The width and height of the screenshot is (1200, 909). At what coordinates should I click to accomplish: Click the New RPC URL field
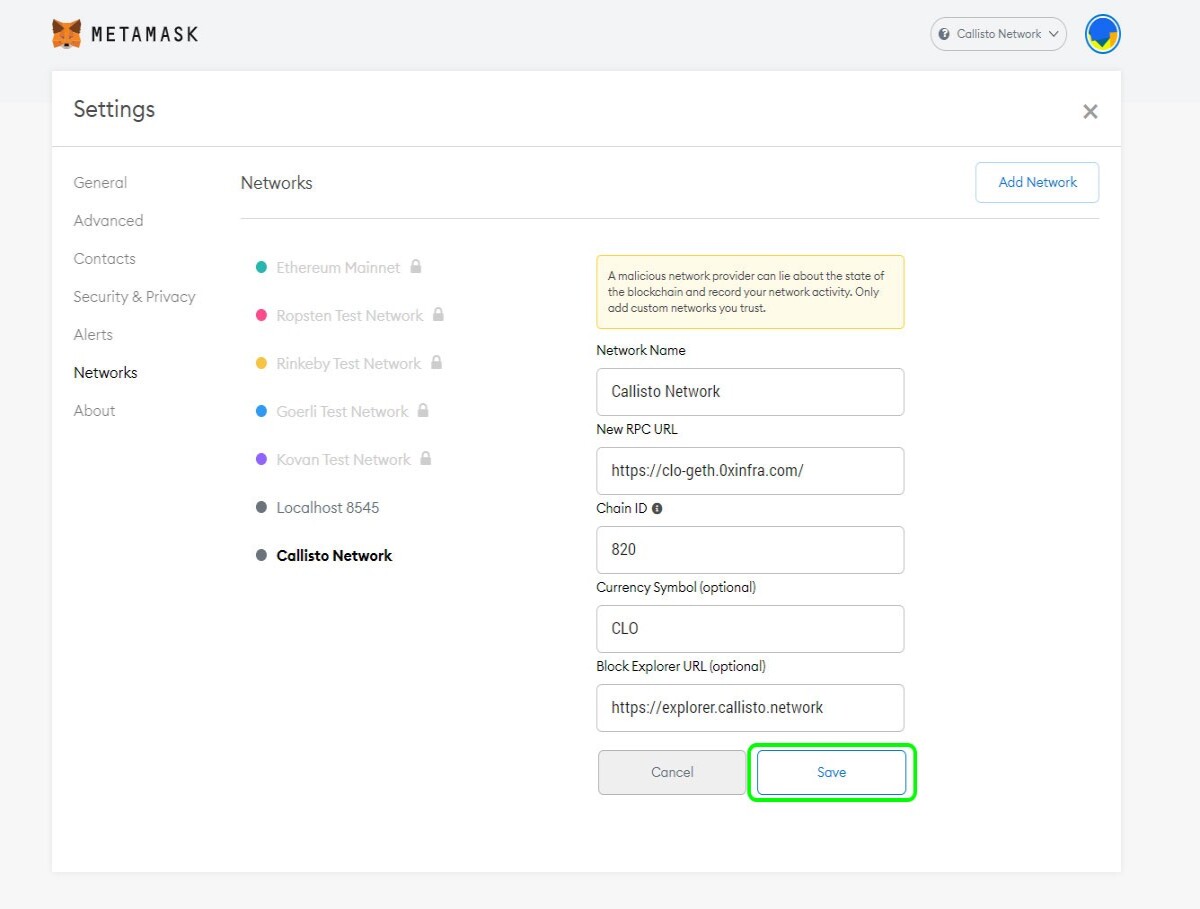[x=750, y=471]
